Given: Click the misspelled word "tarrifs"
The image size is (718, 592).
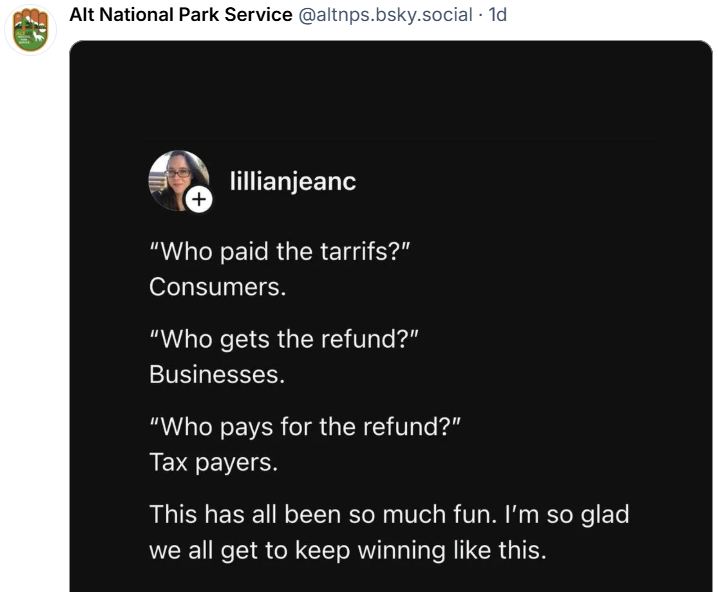Looking at the screenshot, I should point(360,251).
